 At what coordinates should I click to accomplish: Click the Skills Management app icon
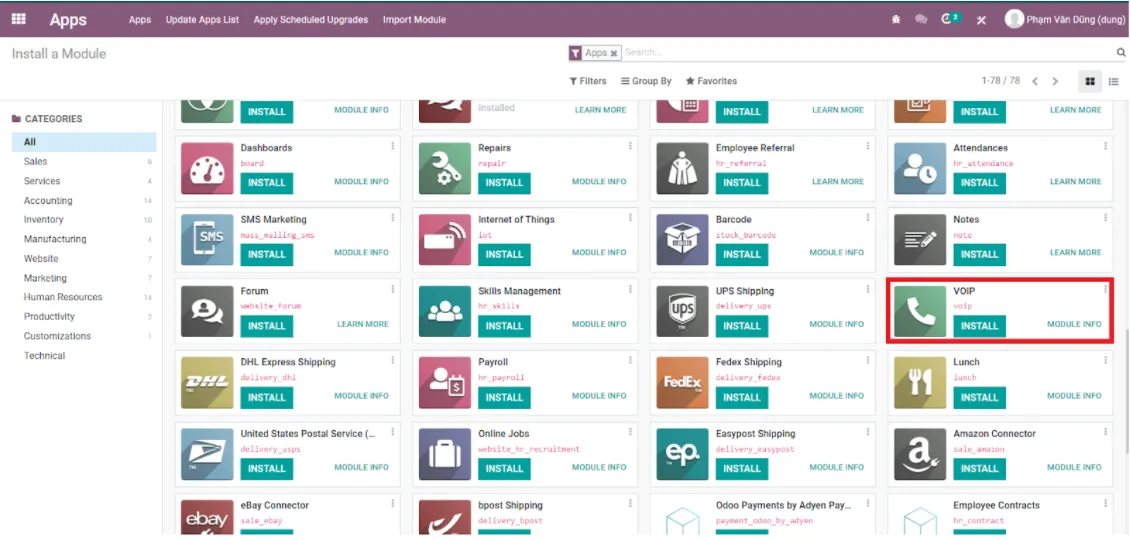tap(445, 311)
